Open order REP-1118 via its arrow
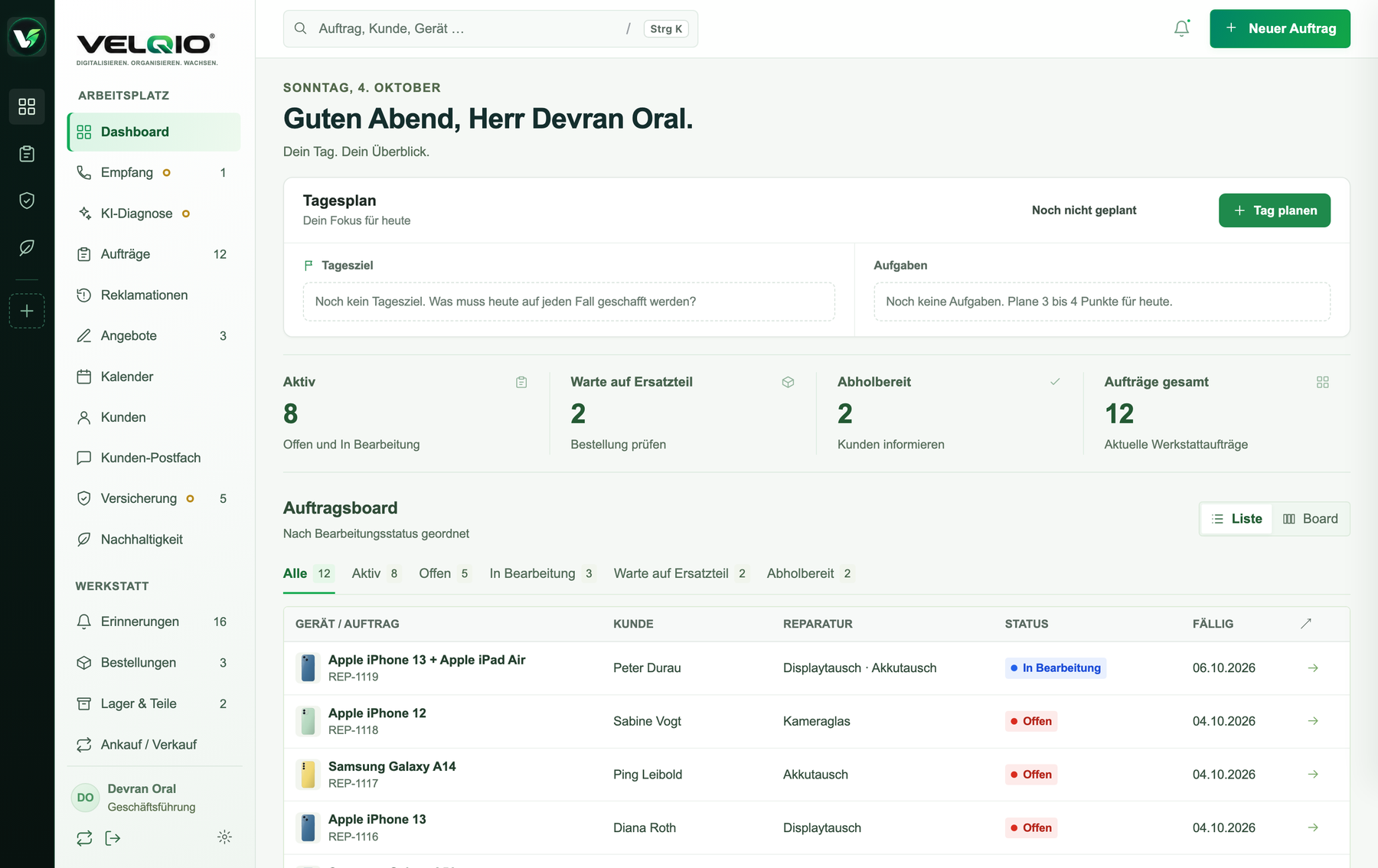The height and width of the screenshot is (868, 1378). point(1313,721)
